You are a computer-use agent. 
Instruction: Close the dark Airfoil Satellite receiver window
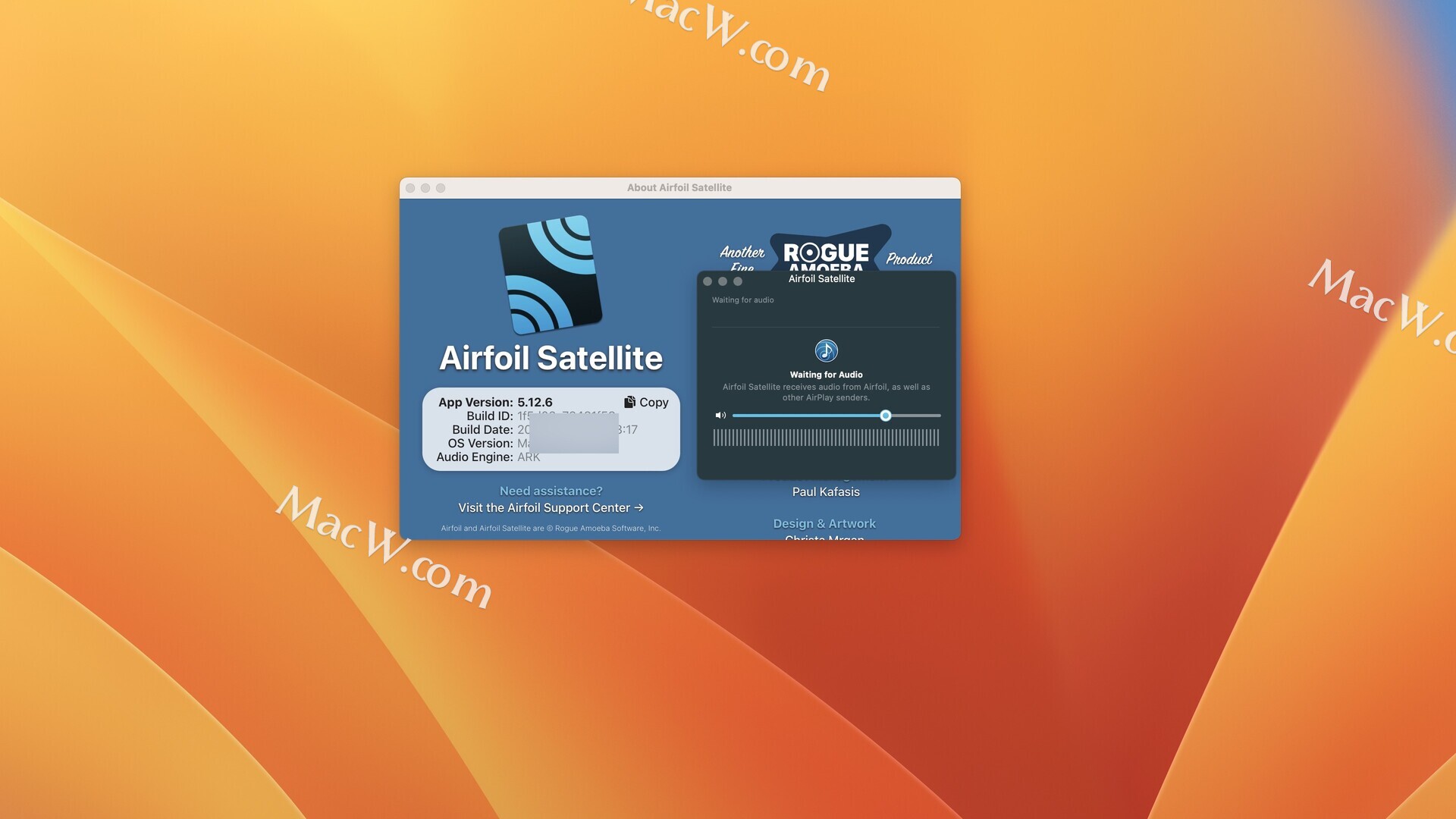click(x=708, y=281)
